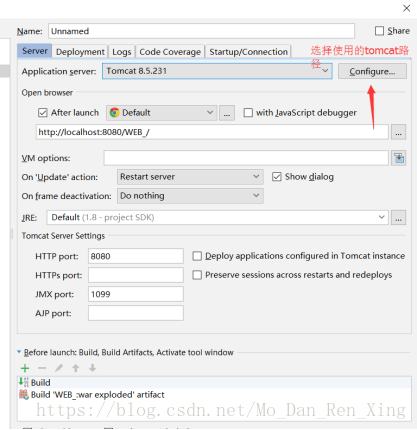Click the JMX port field showing 1099
Viewport: 417px width, 430px height.
(x=136, y=294)
